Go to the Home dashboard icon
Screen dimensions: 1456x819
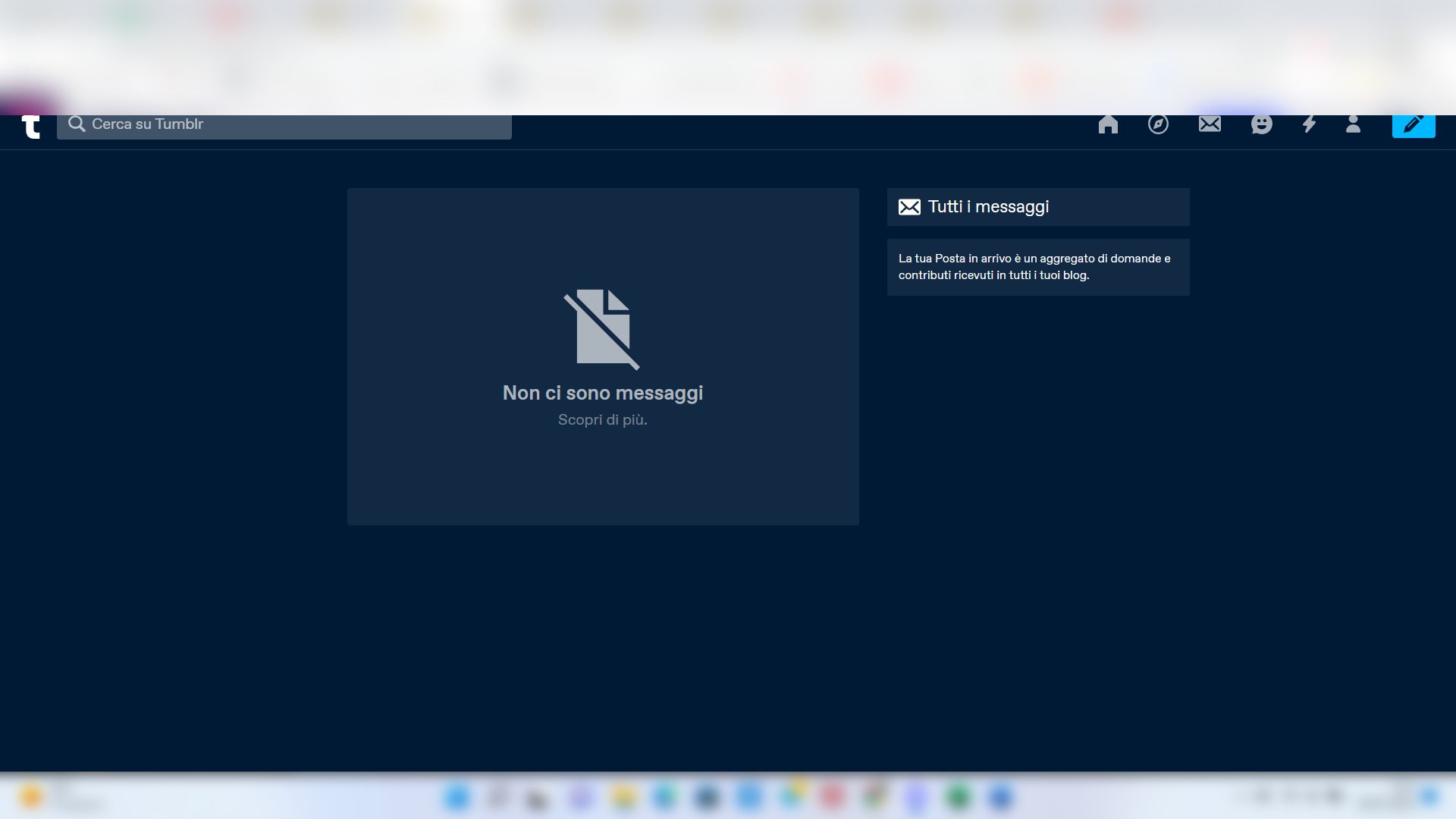click(x=1108, y=124)
